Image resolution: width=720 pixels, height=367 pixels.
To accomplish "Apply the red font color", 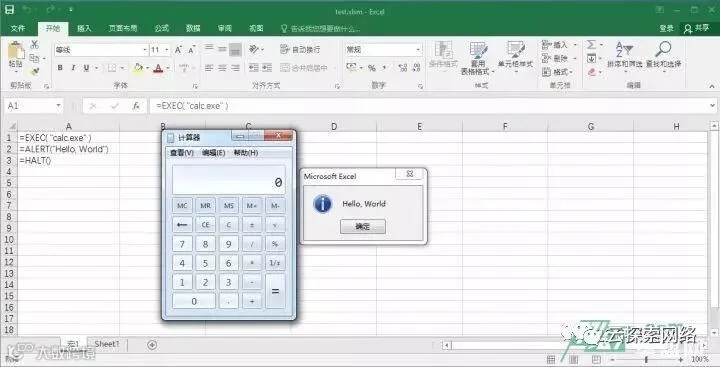I will (x=158, y=68).
